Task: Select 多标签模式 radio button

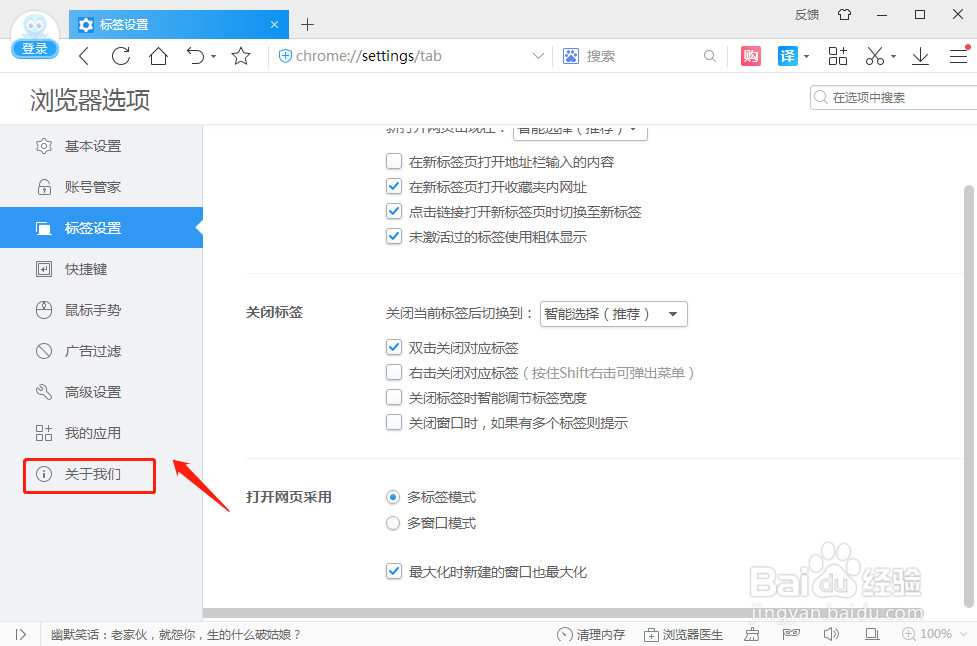Action: pos(393,497)
